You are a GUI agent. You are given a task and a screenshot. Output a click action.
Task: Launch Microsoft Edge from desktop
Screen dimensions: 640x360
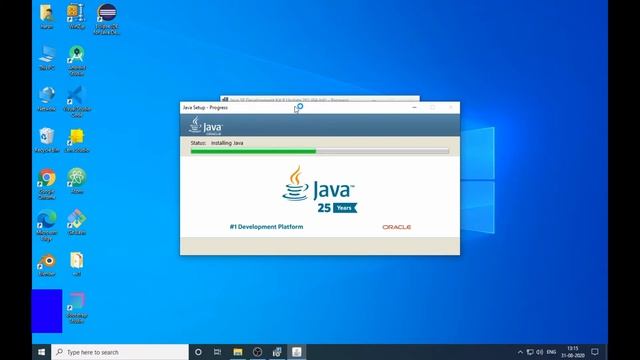(x=47, y=225)
